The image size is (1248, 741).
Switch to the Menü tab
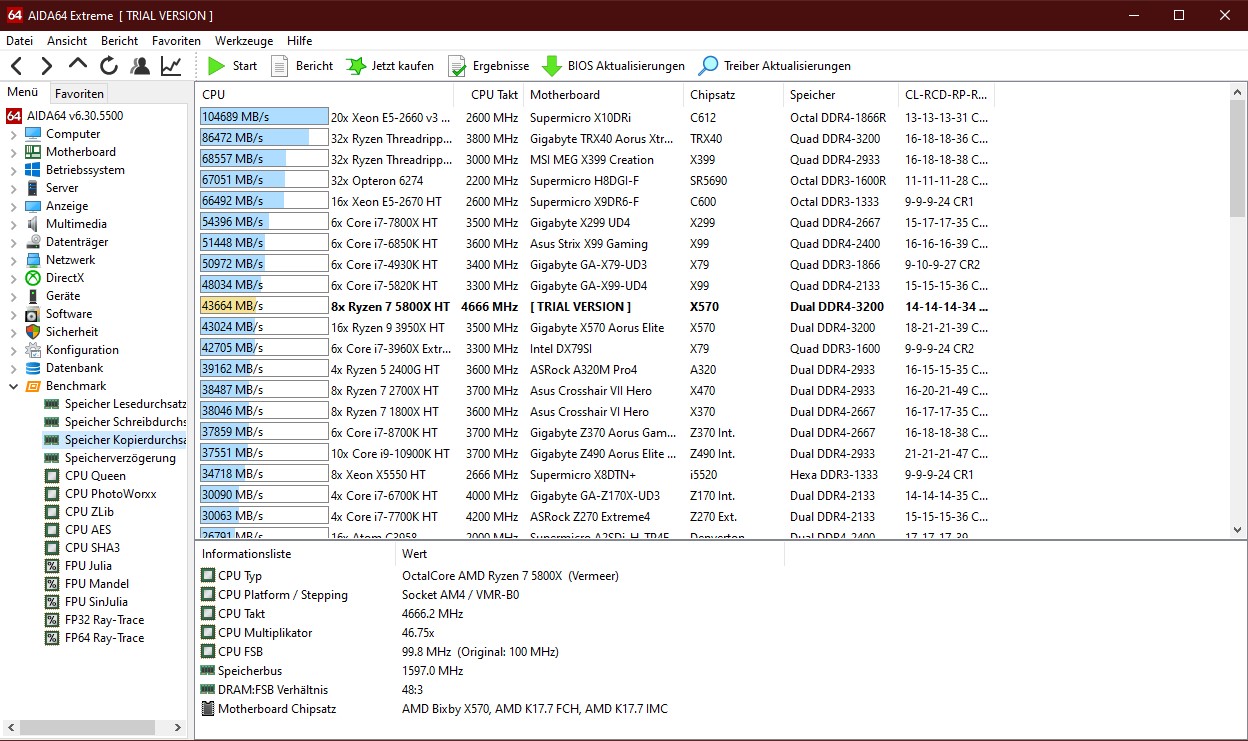click(x=23, y=92)
